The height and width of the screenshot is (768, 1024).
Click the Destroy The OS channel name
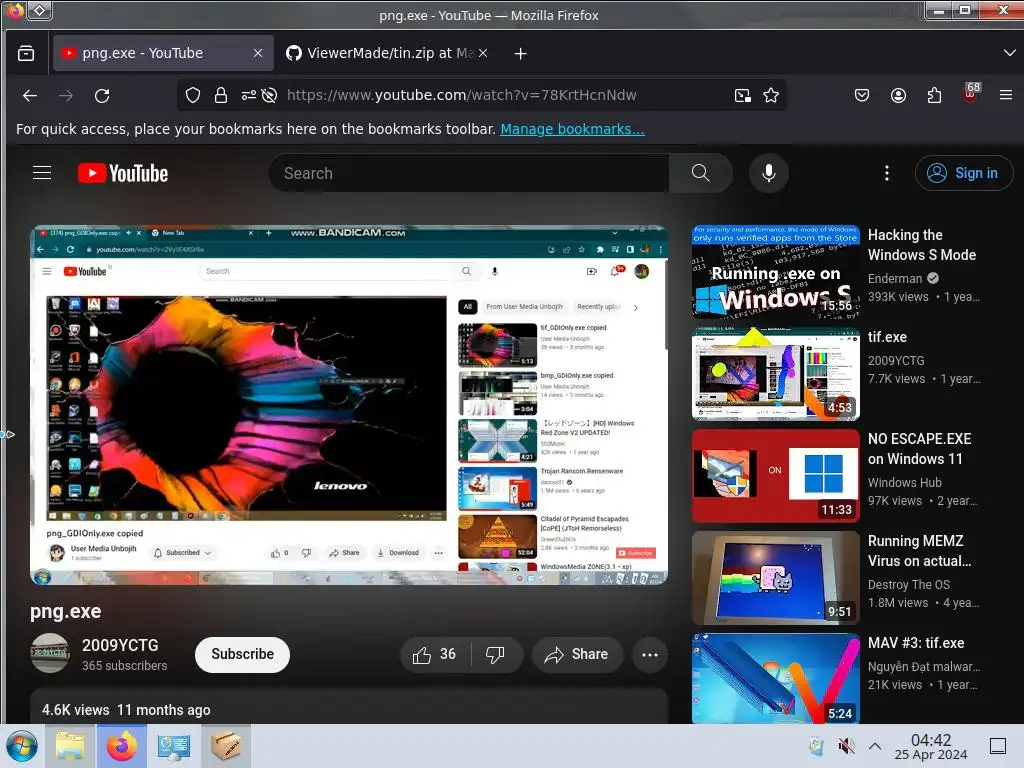pyautogui.click(x=908, y=584)
